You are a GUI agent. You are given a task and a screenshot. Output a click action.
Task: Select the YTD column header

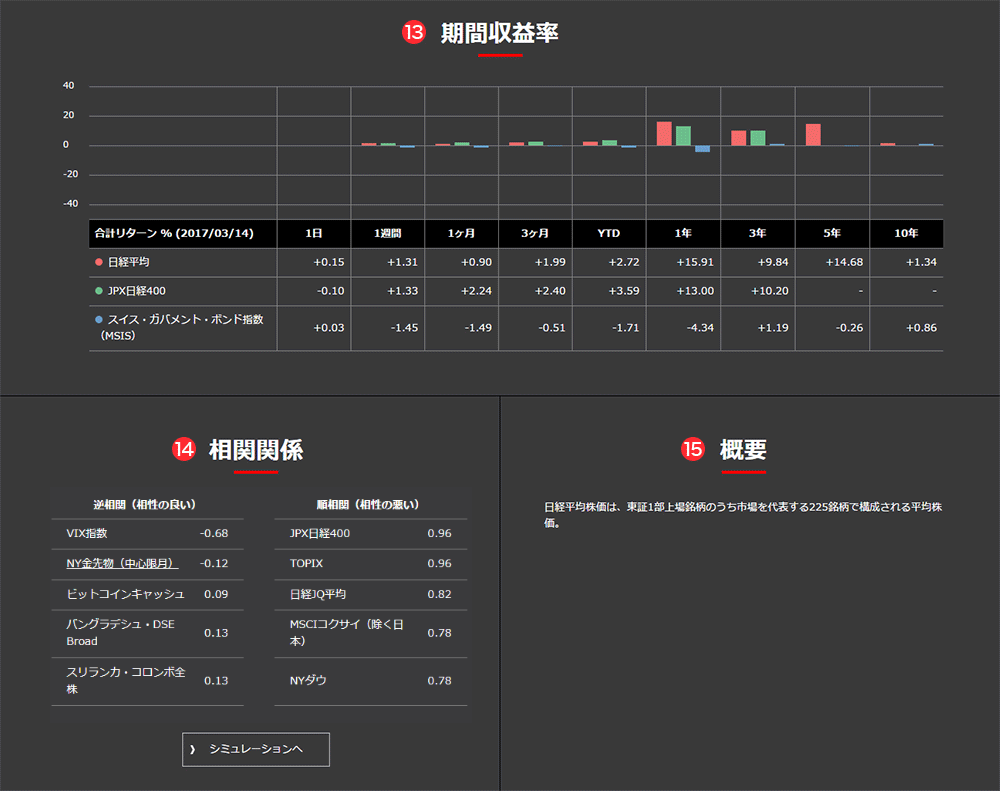pyautogui.click(x=609, y=233)
